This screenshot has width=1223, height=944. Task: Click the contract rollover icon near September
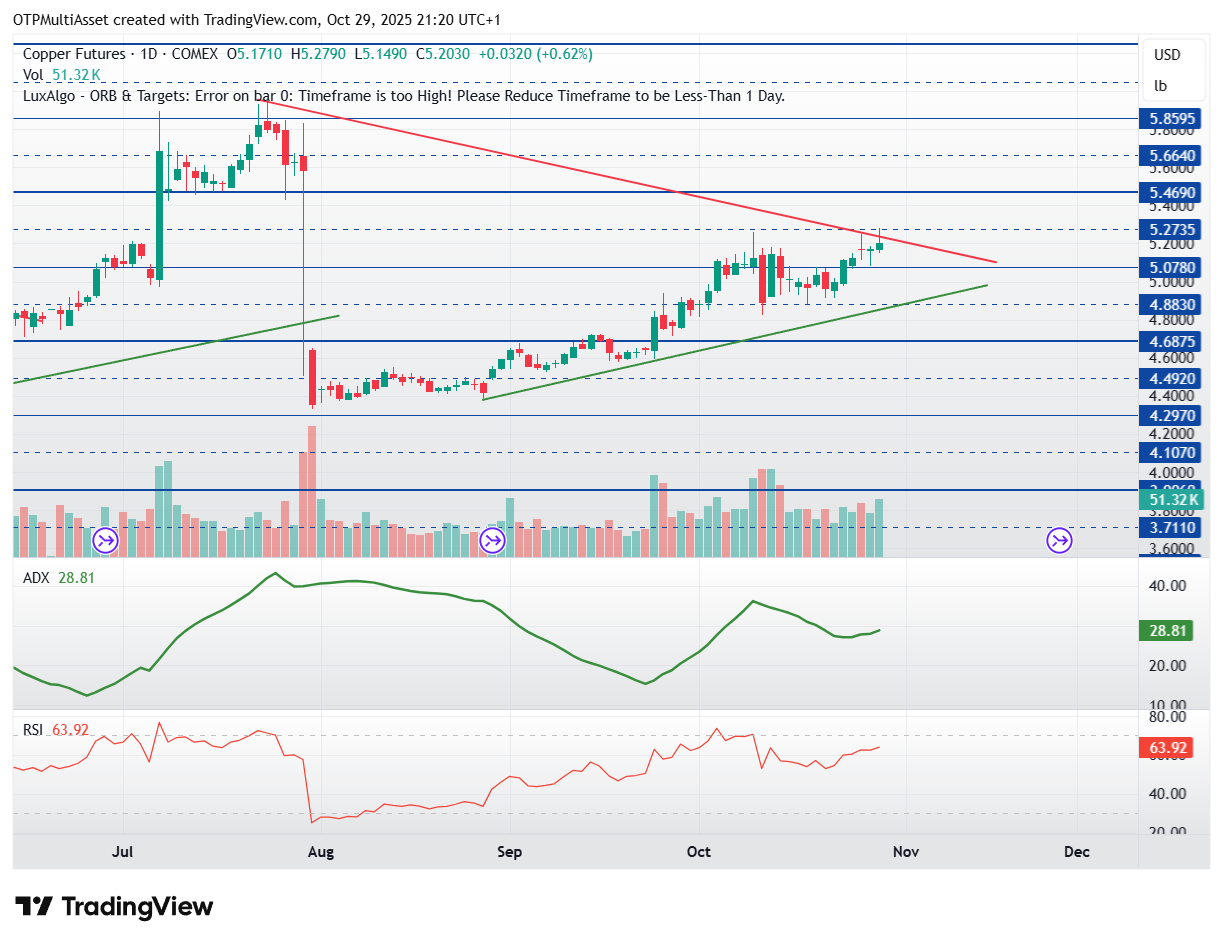492,541
